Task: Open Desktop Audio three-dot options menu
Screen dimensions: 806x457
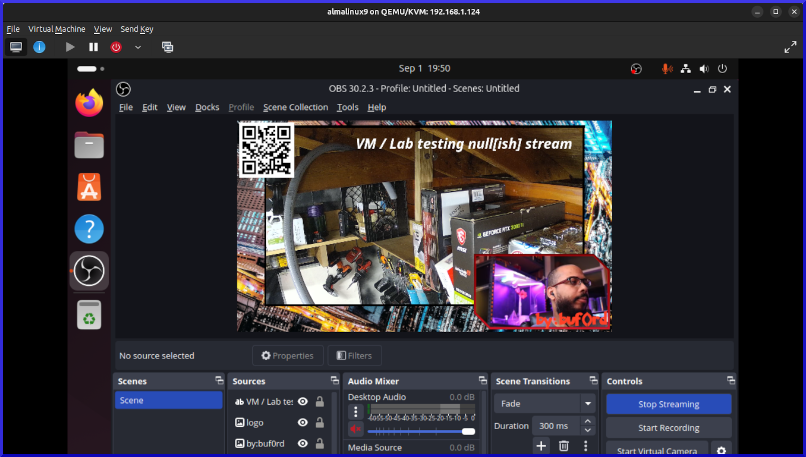Action: (356, 412)
